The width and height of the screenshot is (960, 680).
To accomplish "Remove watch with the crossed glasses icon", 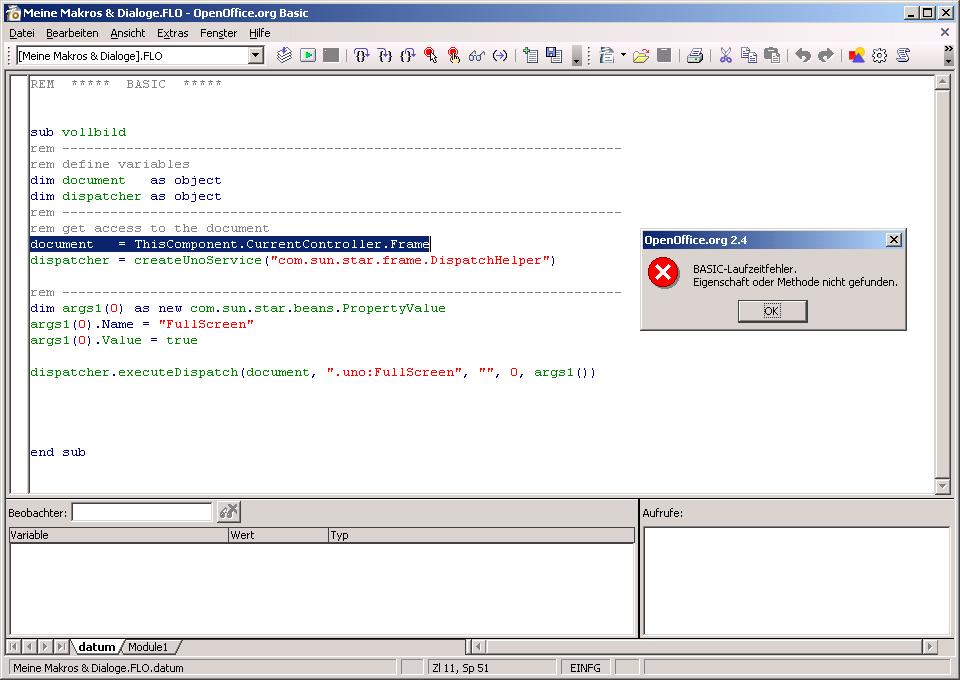I will tap(229, 512).
